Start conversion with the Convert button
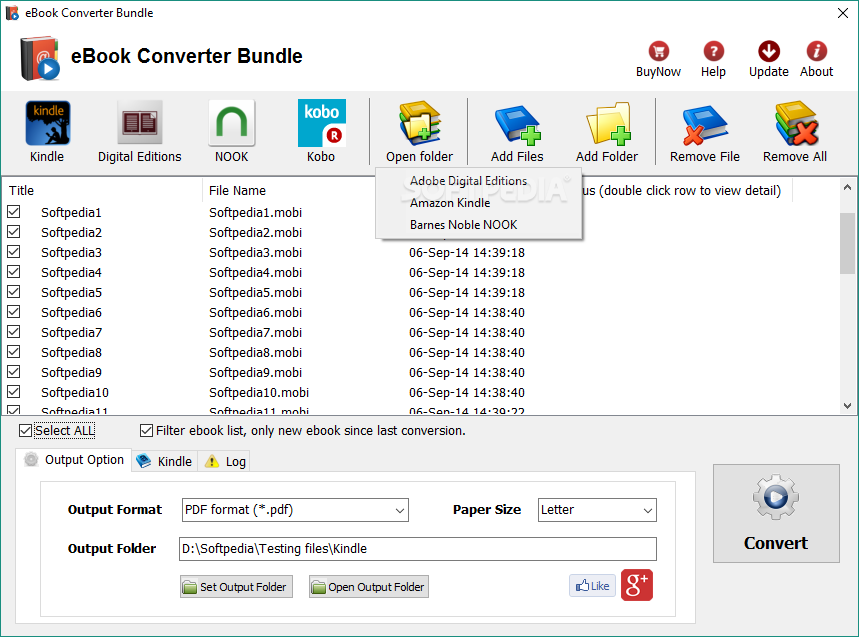 click(776, 513)
